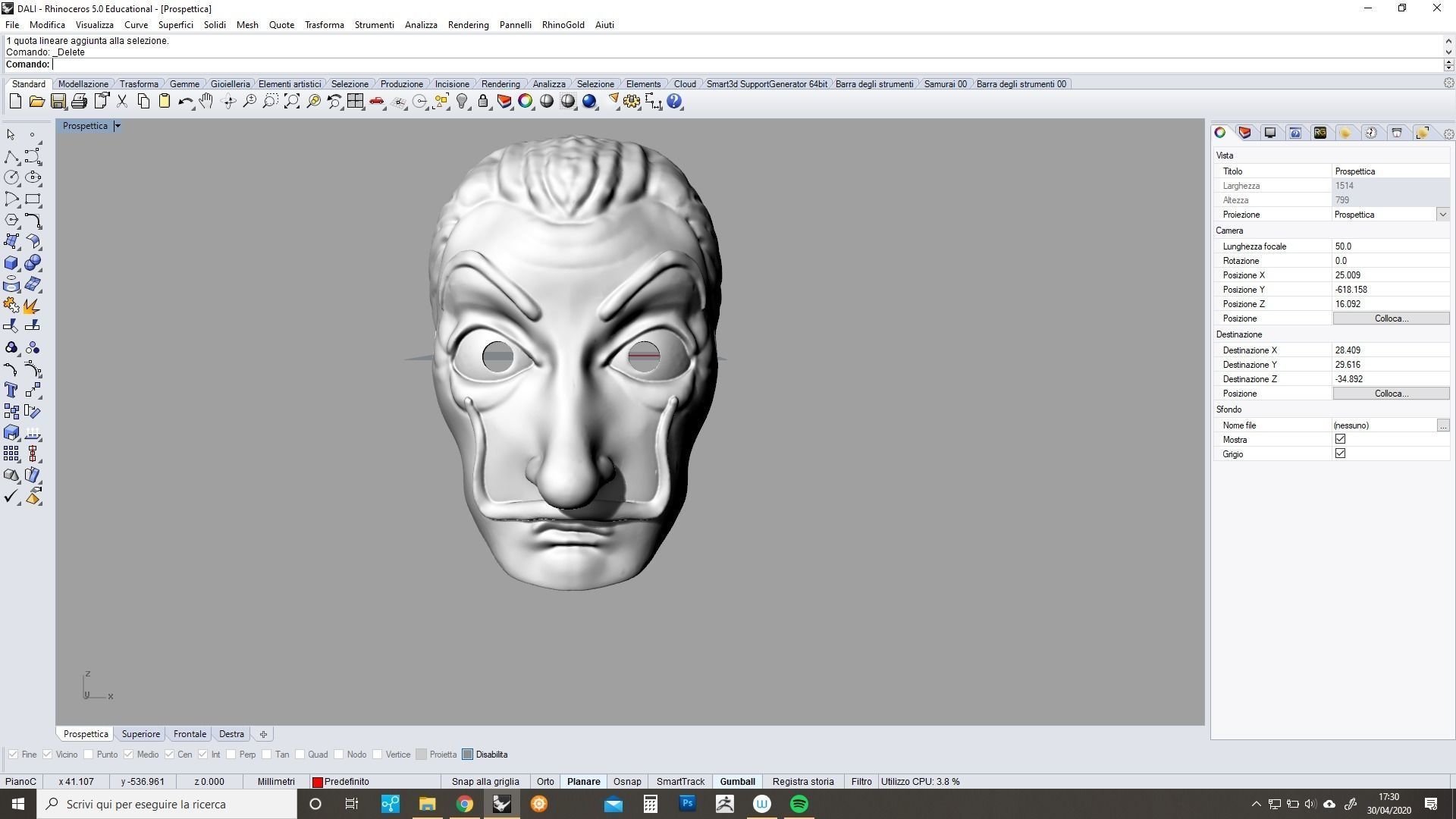Open the File menu

coord(12,25)
